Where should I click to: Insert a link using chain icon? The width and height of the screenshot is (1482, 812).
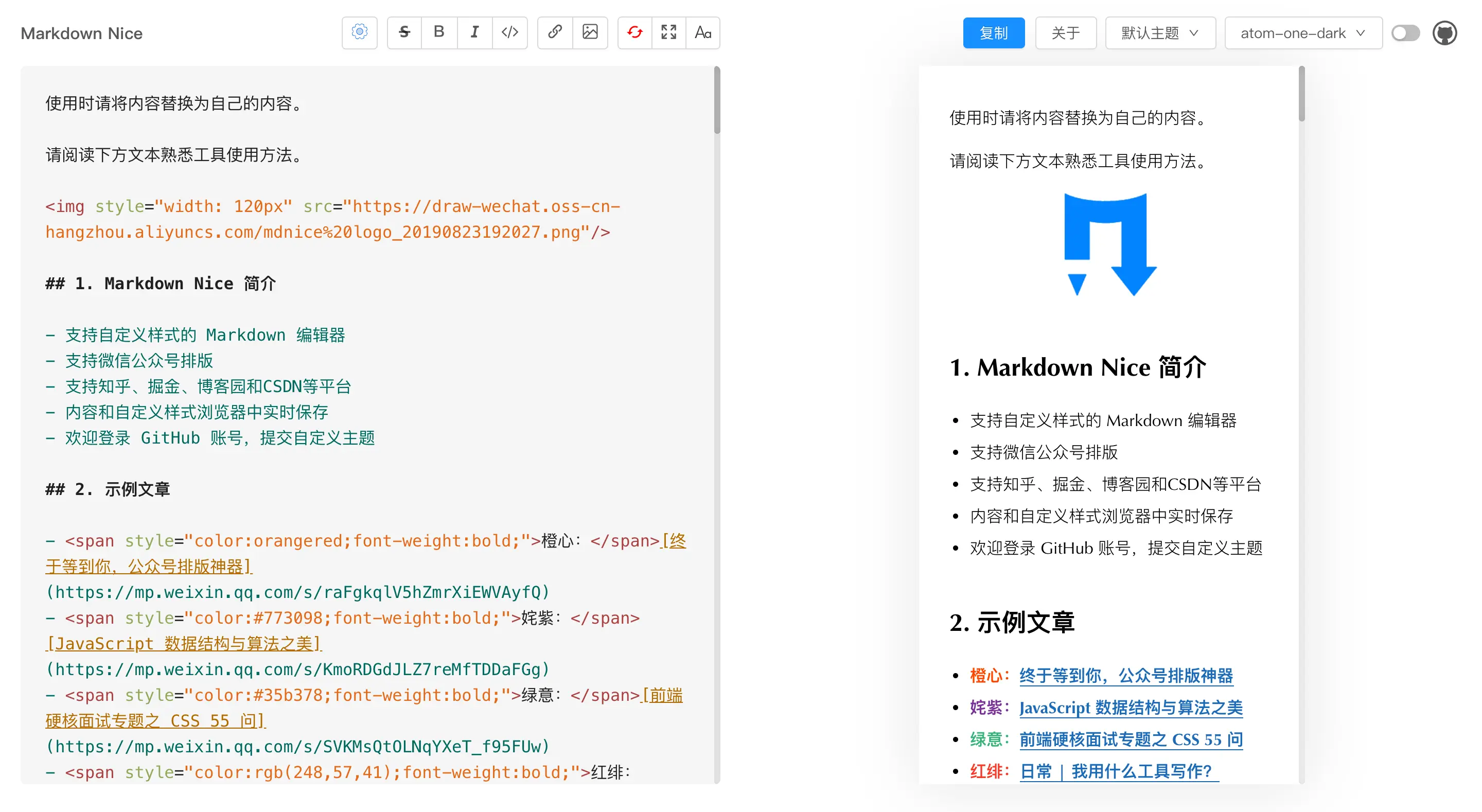pyautogui.click(x=555, y=32)
